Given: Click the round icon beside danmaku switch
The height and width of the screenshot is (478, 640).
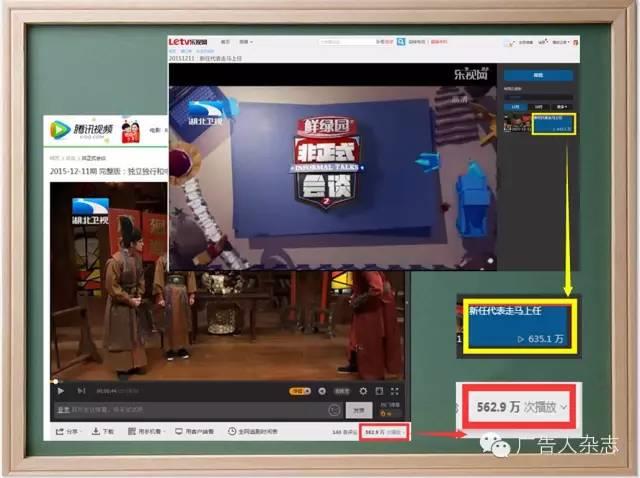Looking at the screenshot, I should tap(322, 391).
